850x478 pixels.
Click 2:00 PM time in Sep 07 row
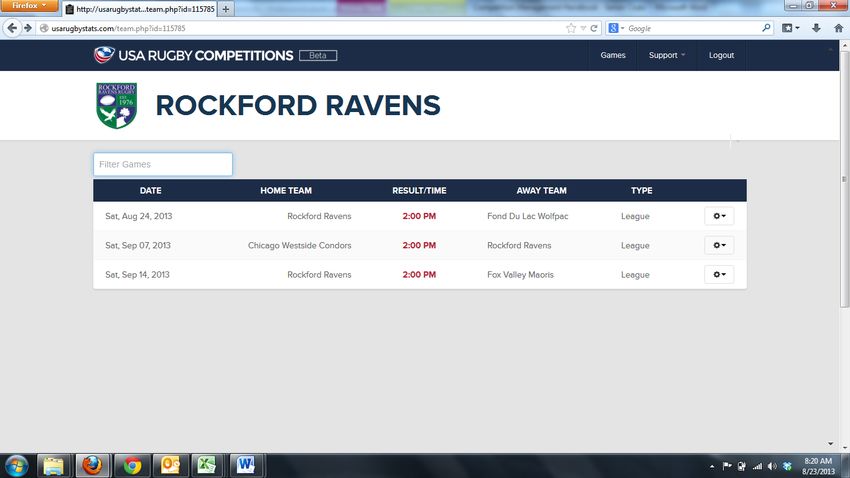[x=419, y=246]
